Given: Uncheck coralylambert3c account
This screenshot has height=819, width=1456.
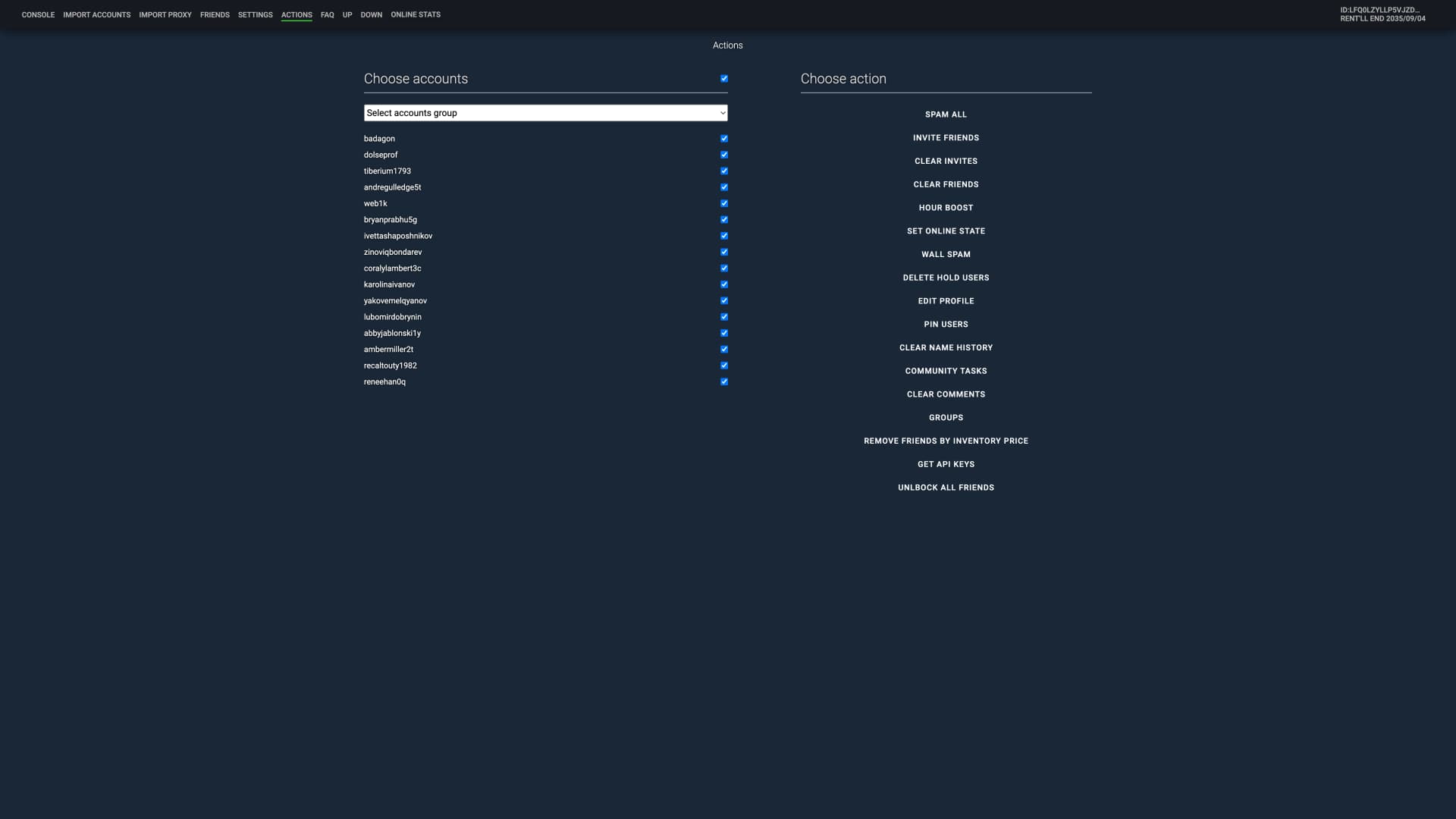Looking at the screenshot, I should (x=724, y=268).
